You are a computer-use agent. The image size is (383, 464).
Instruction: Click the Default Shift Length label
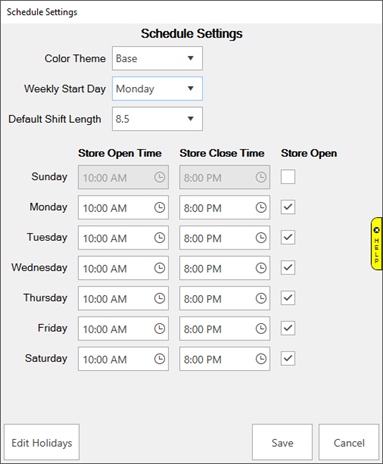click(x=55, y=119)
